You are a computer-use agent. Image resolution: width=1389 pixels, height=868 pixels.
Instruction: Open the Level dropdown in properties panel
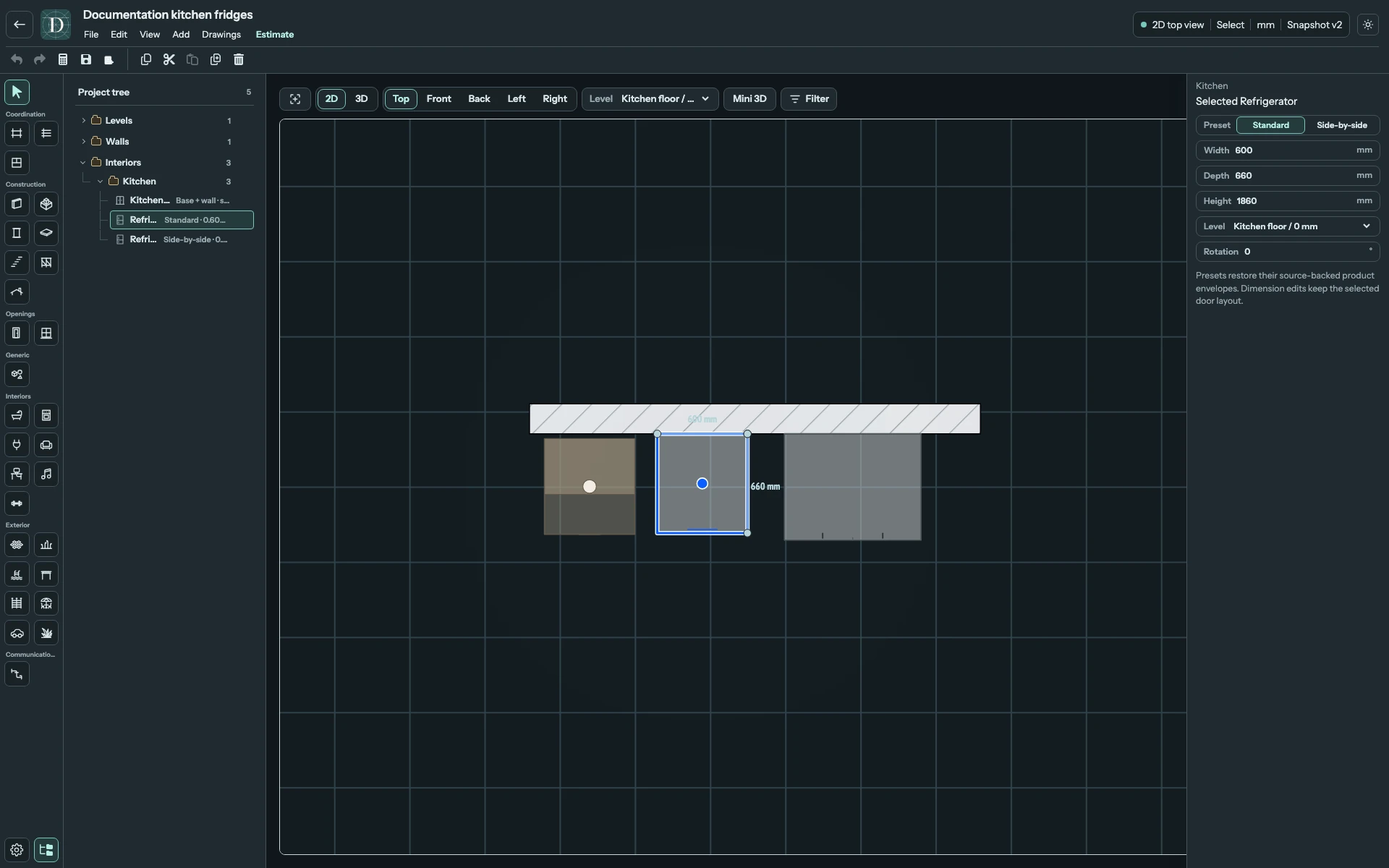1288,226
